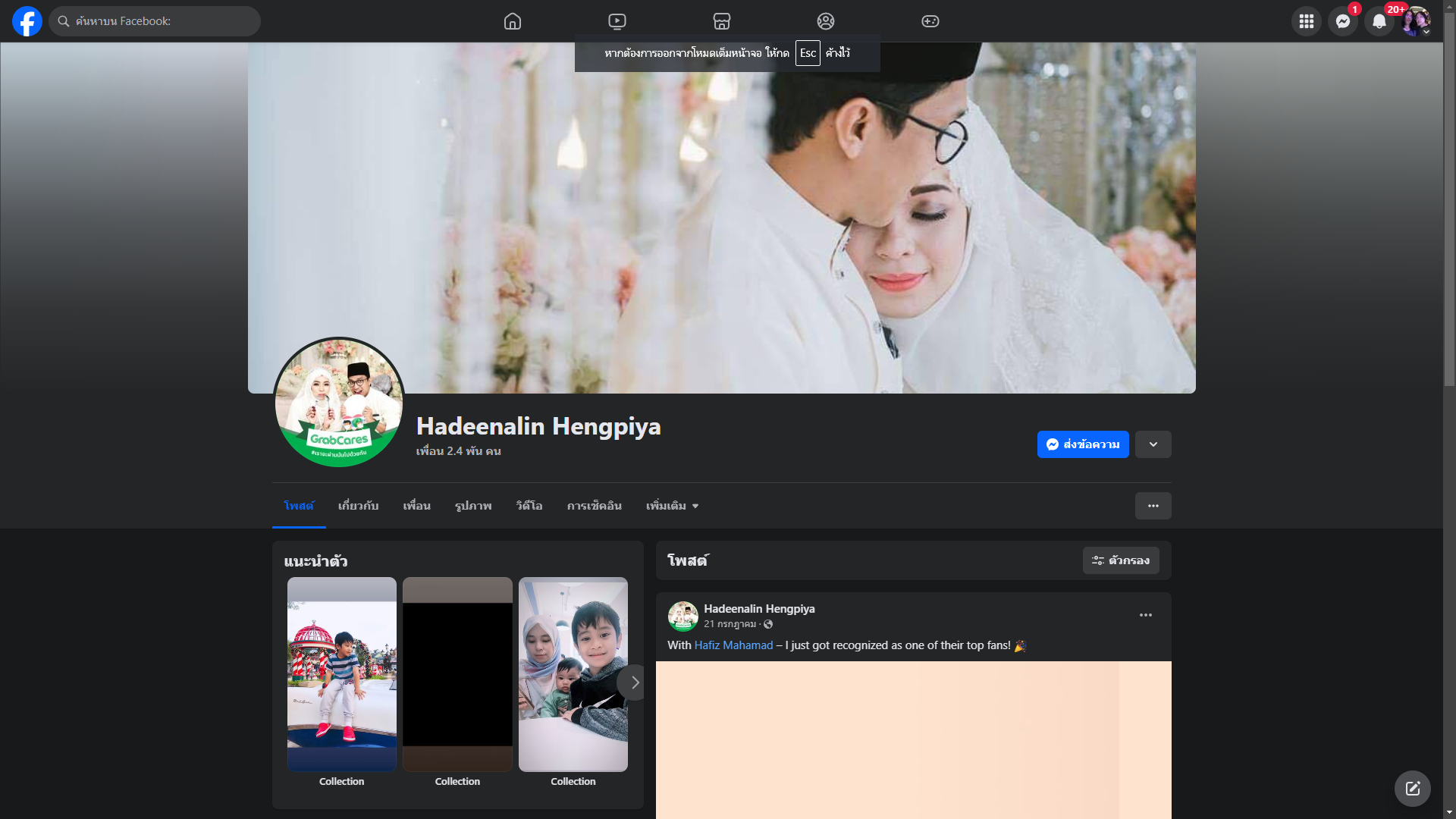Switch to the รูปภาพ tab

(x=473, y=506)
